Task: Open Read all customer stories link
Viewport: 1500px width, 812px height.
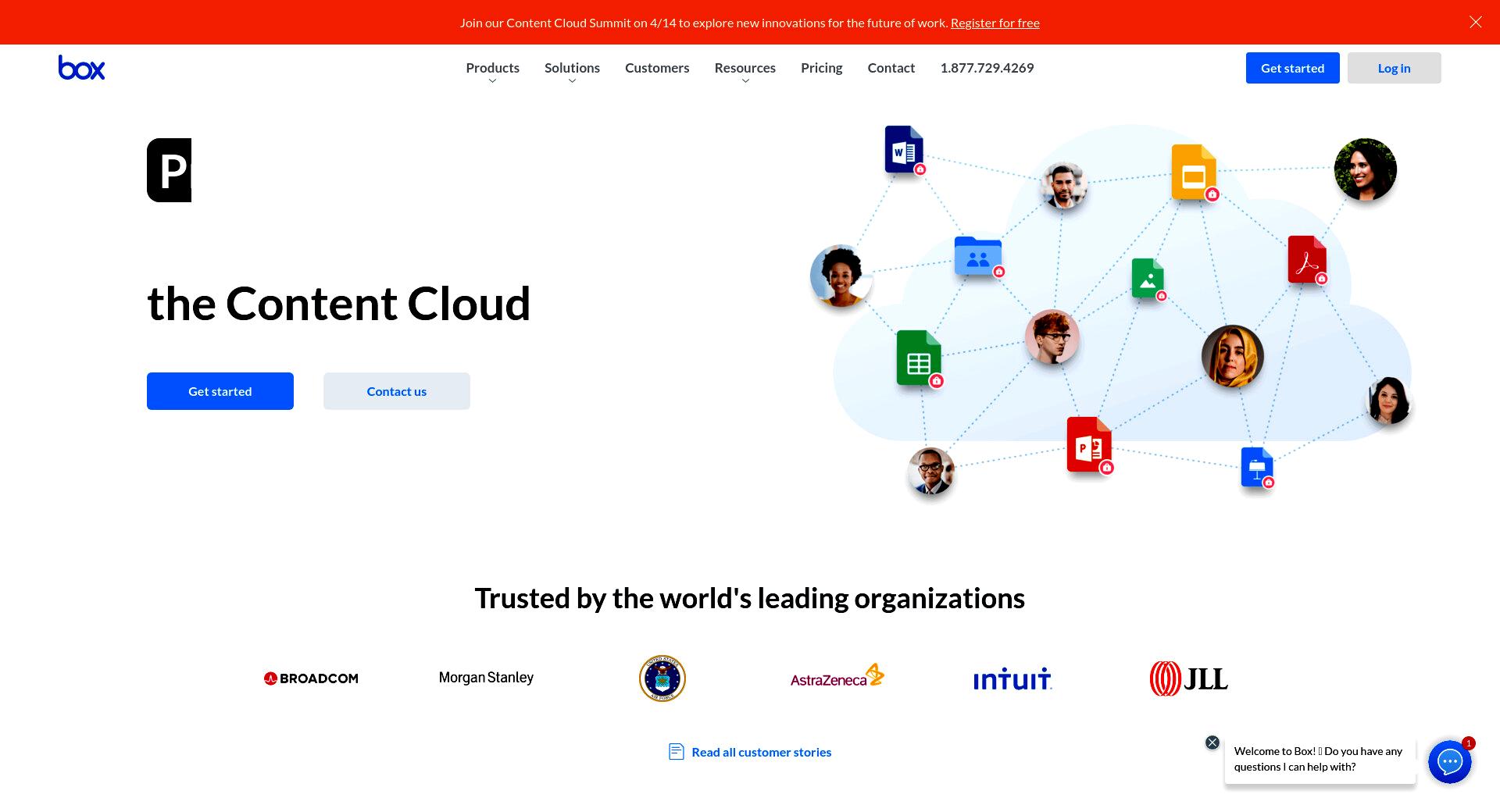Action: coord(762,752)
